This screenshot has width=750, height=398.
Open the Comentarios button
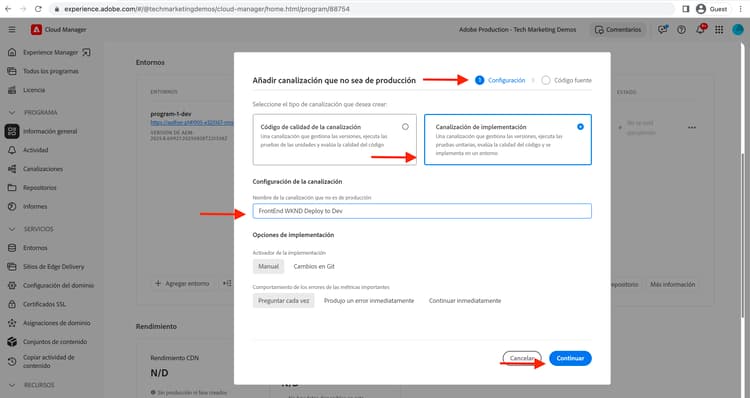click(618, 30)
